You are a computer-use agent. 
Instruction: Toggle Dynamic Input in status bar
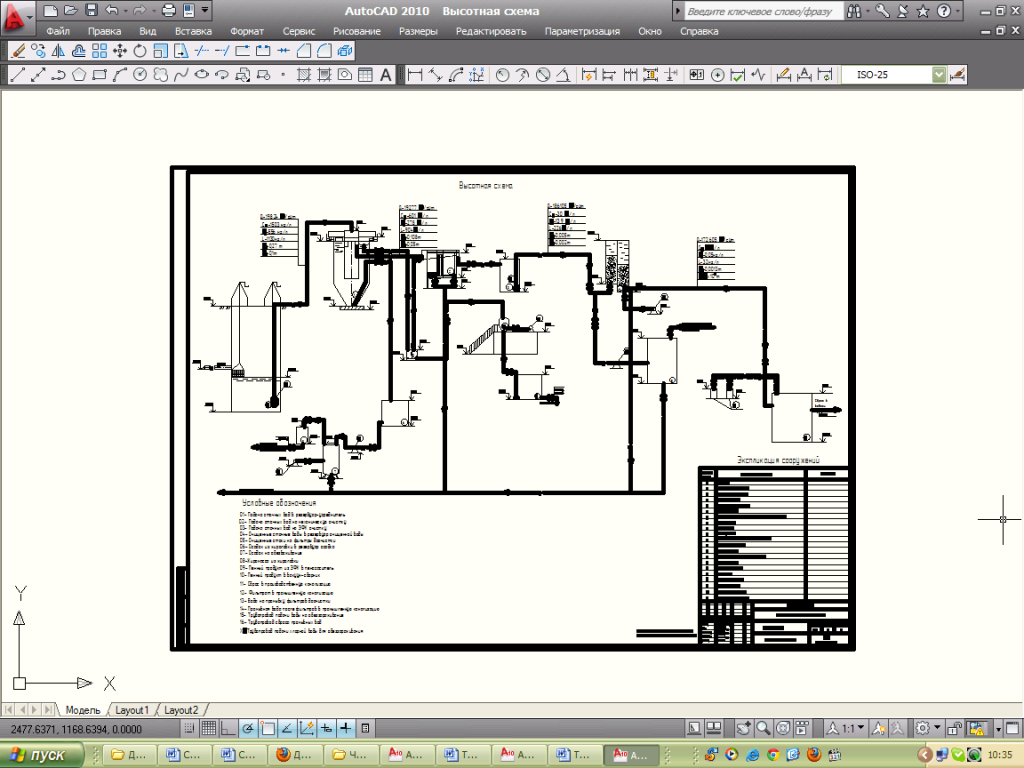(x=326, y=728)
